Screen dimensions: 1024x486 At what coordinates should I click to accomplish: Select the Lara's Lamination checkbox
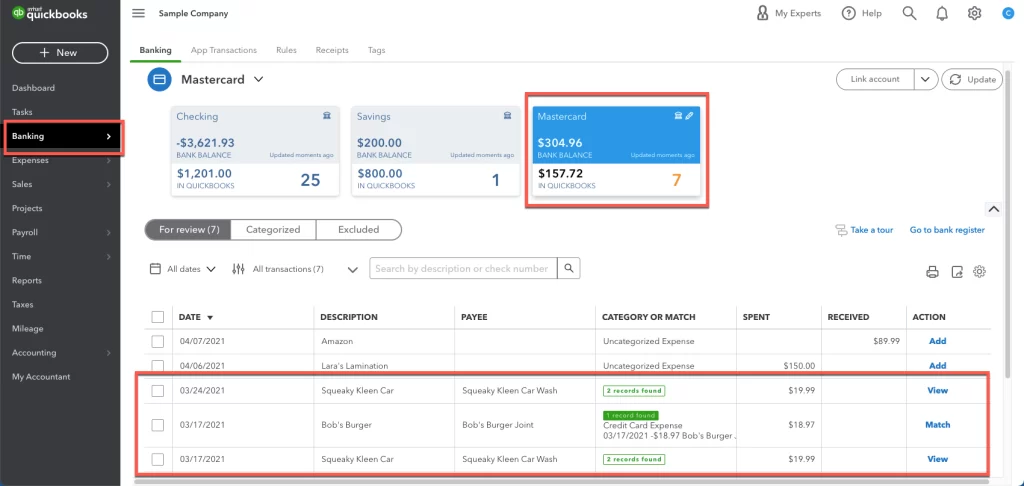point(157,366)
